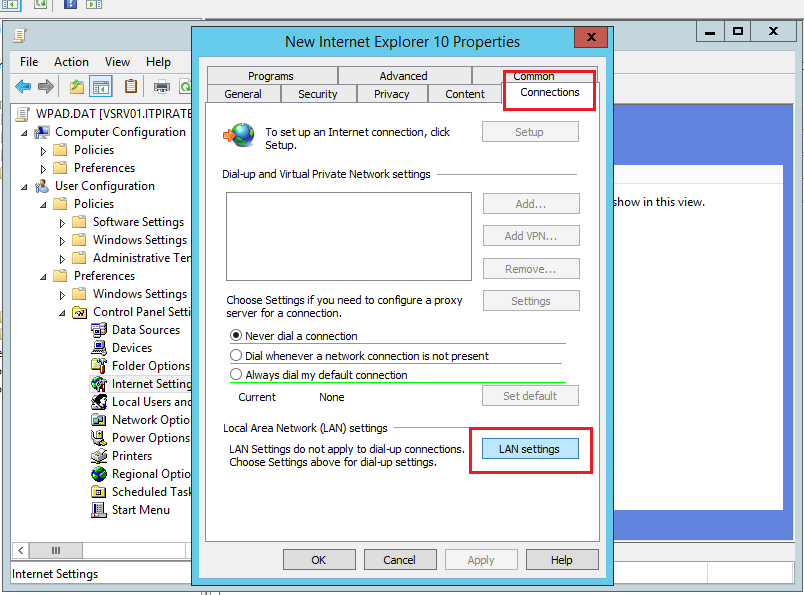Viewport: 804px width, 595px height.
Task: Select the Never dial a connection radio button
Action: [x=235, y=336]
